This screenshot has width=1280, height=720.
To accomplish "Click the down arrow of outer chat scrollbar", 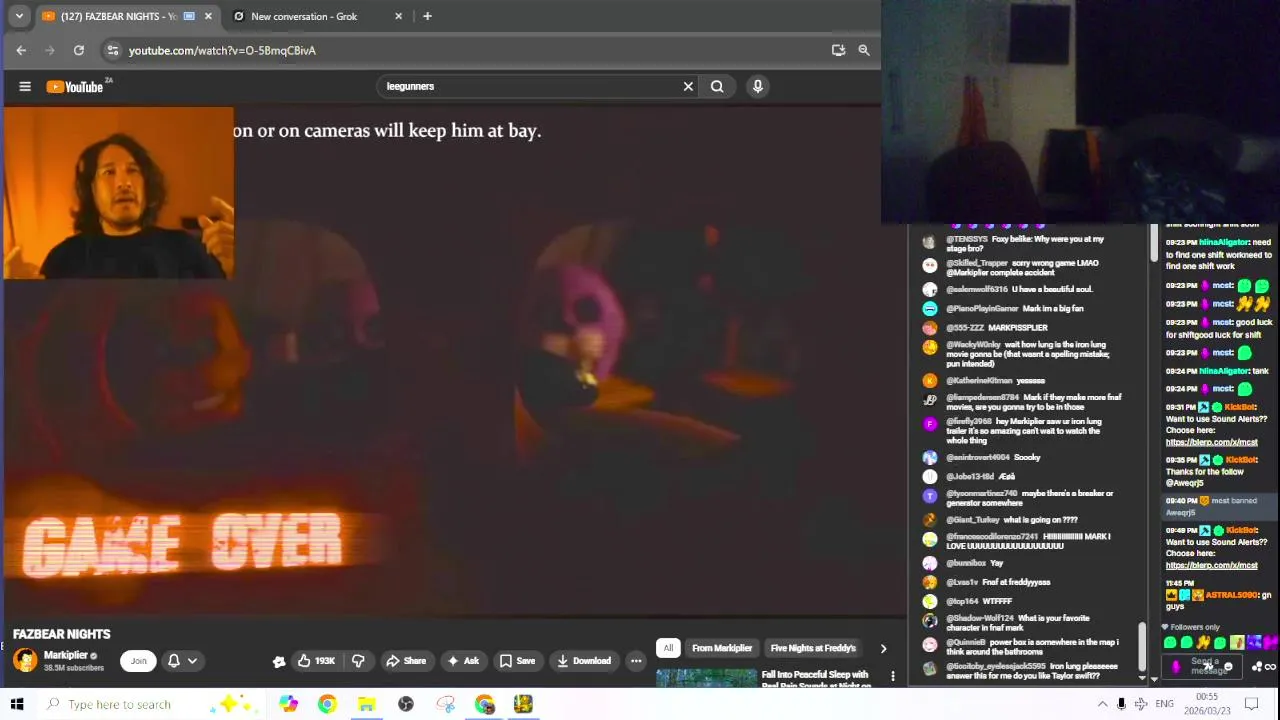I will click(1154, 679).
